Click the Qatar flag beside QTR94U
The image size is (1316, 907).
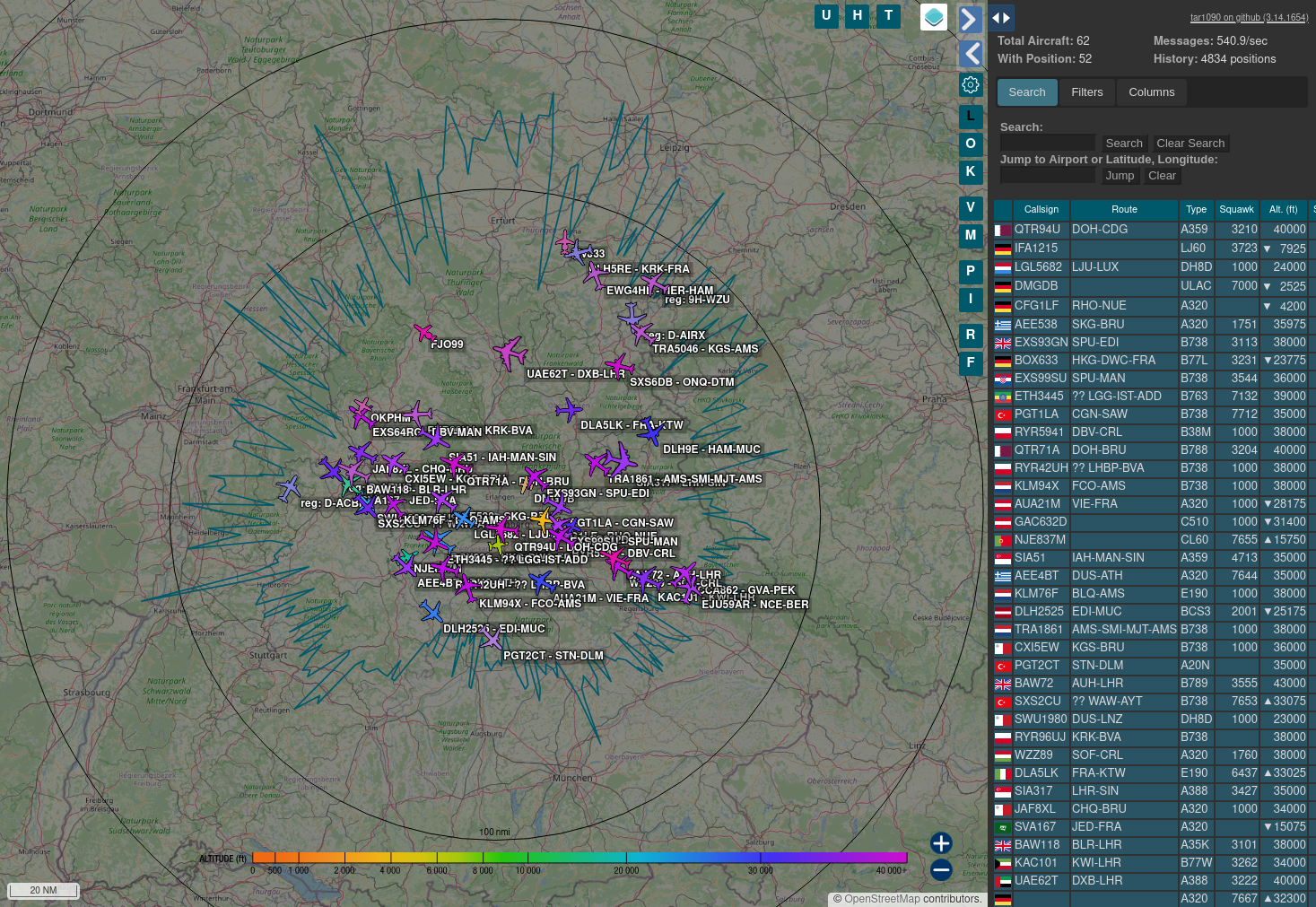coord(1003,231)
